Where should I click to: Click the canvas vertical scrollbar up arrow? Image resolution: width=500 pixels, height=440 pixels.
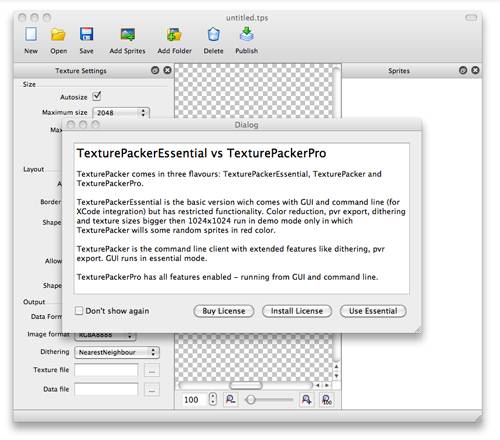coord(336,367)
